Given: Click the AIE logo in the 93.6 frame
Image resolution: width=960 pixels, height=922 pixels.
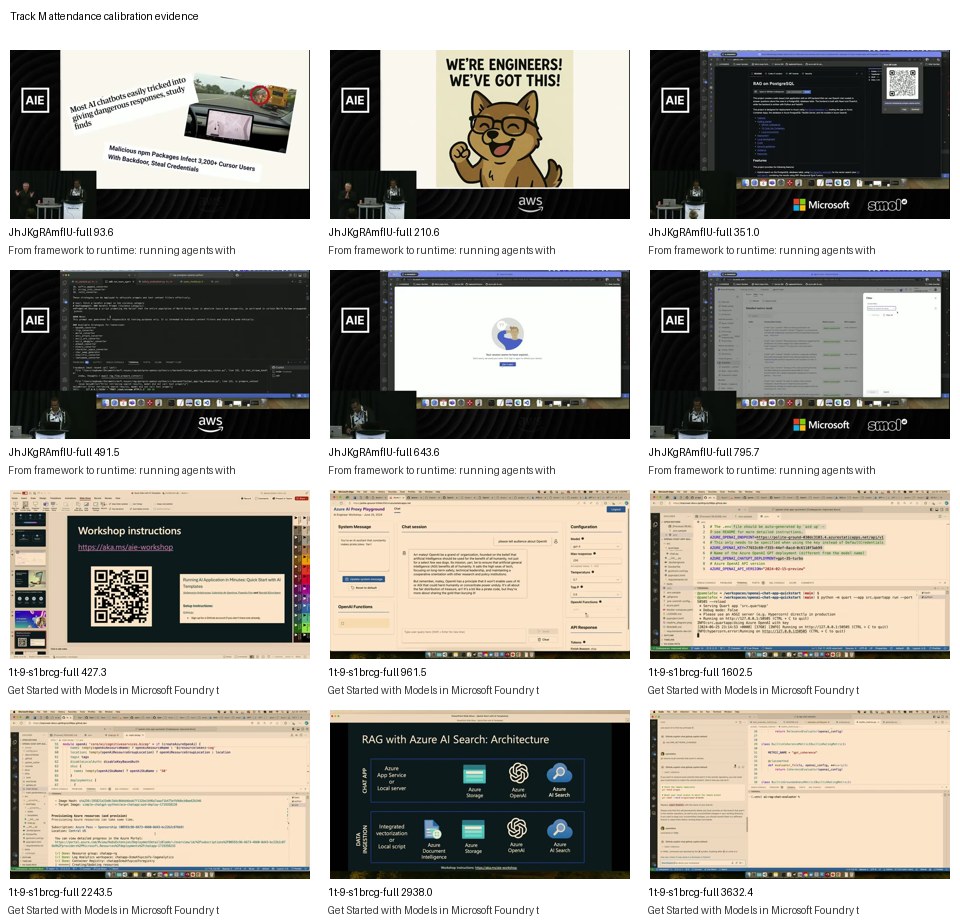Looking at the screenshot, I should coord(34,100).
